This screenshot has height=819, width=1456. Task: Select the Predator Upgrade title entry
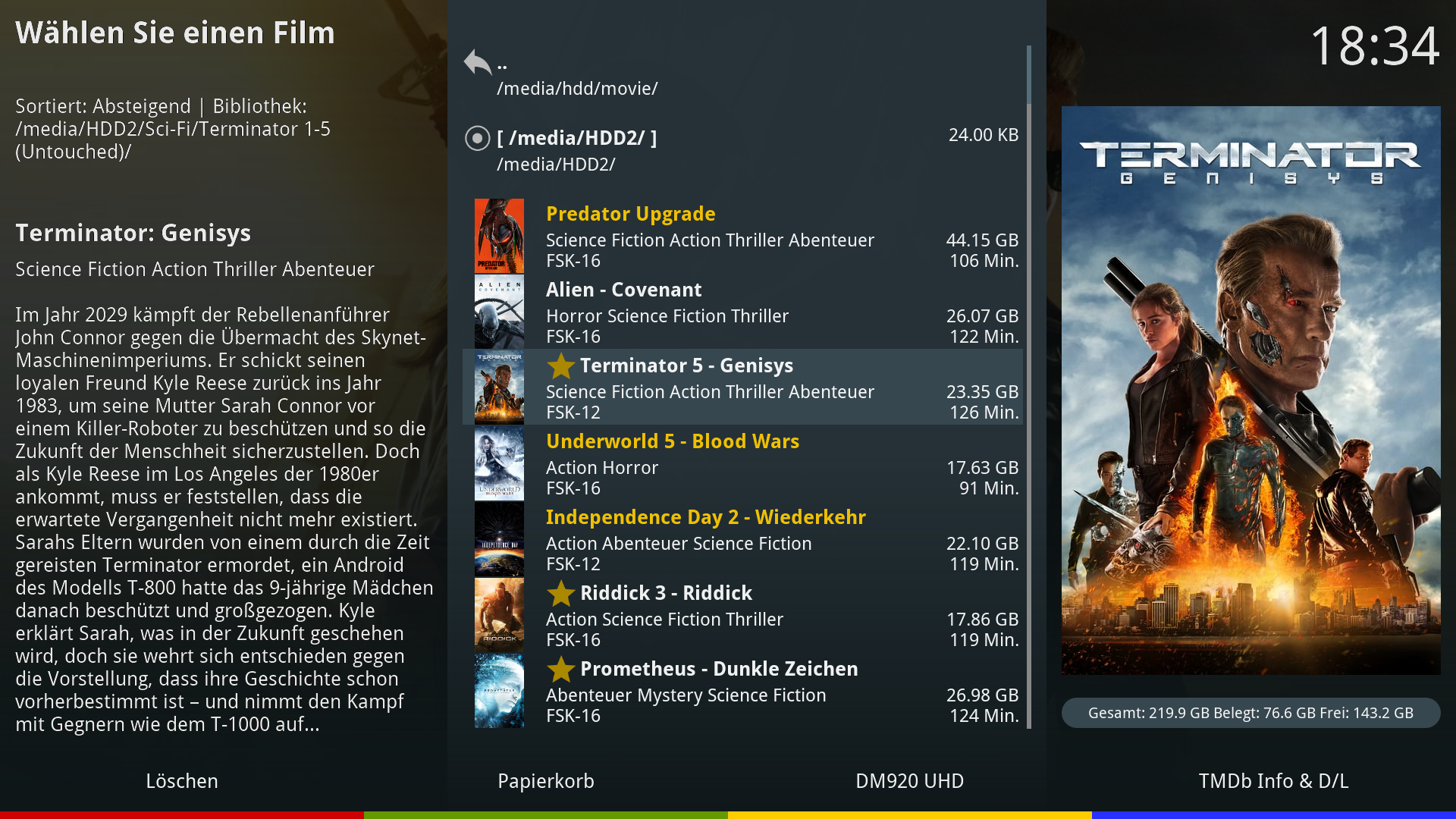[630, 214]
